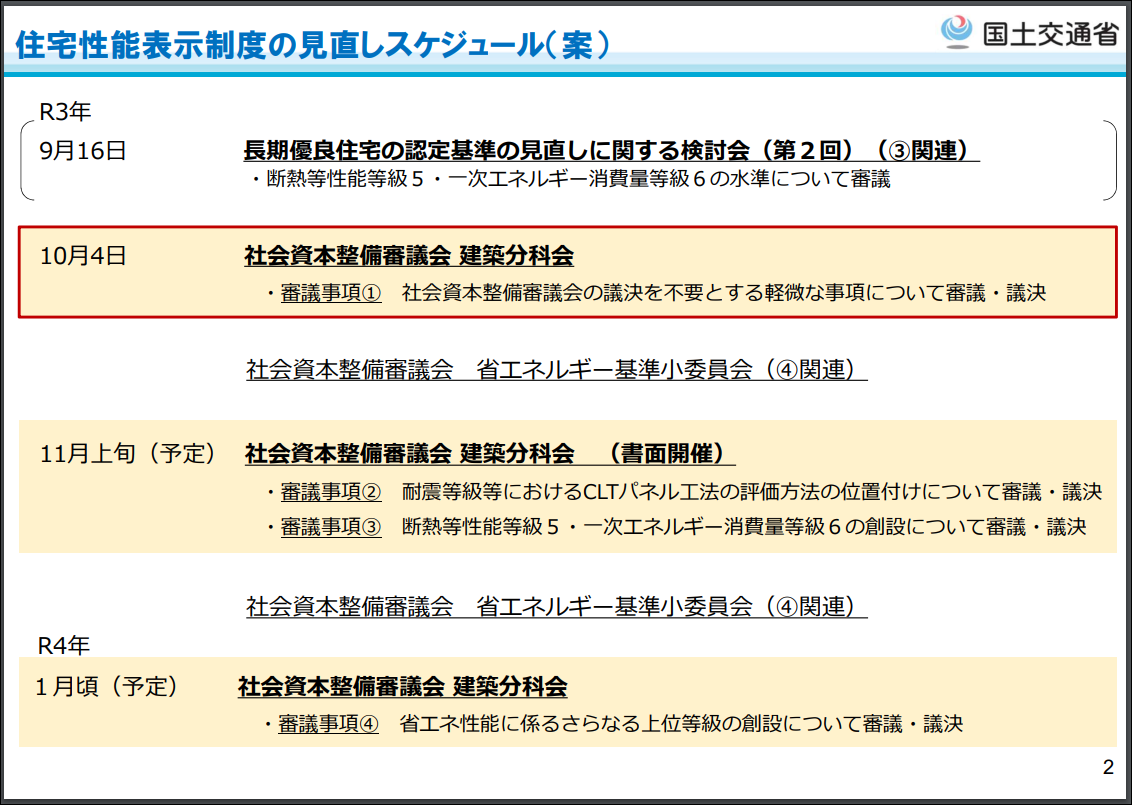Image resolution: width=1132 pixels, height=805 pixels.
Task: Click the 長期優良住宅の認定基準の見直しに関する検討会 heading
Action: (611, 150)
